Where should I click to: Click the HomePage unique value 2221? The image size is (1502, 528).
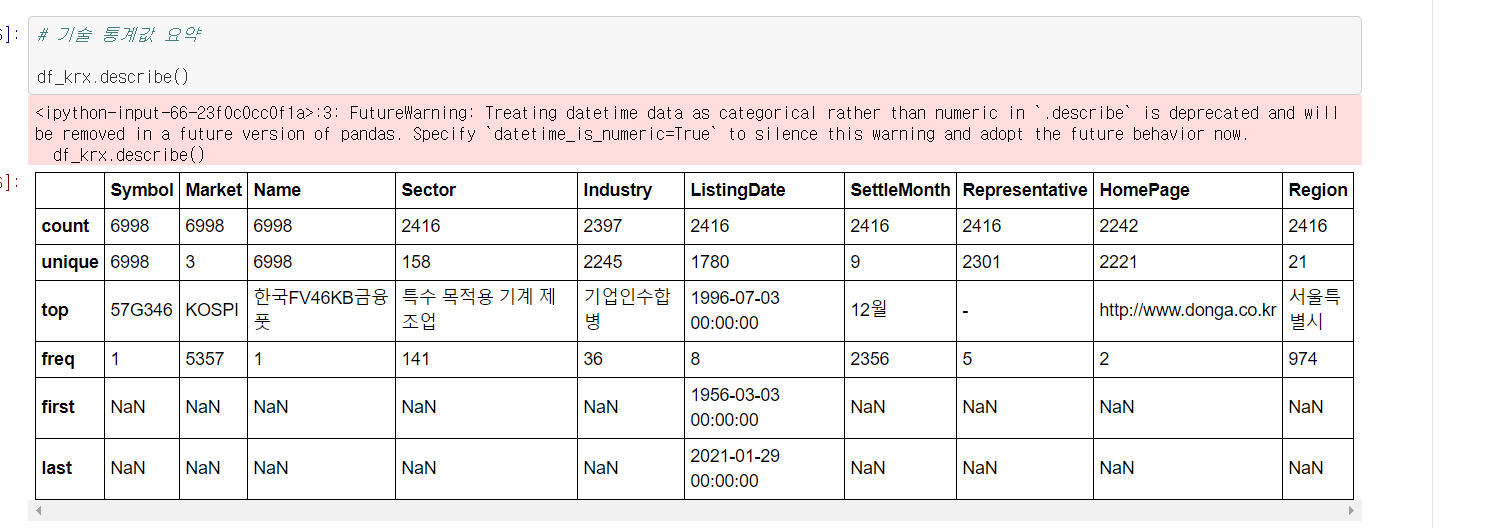click(x=1188, y=262)
